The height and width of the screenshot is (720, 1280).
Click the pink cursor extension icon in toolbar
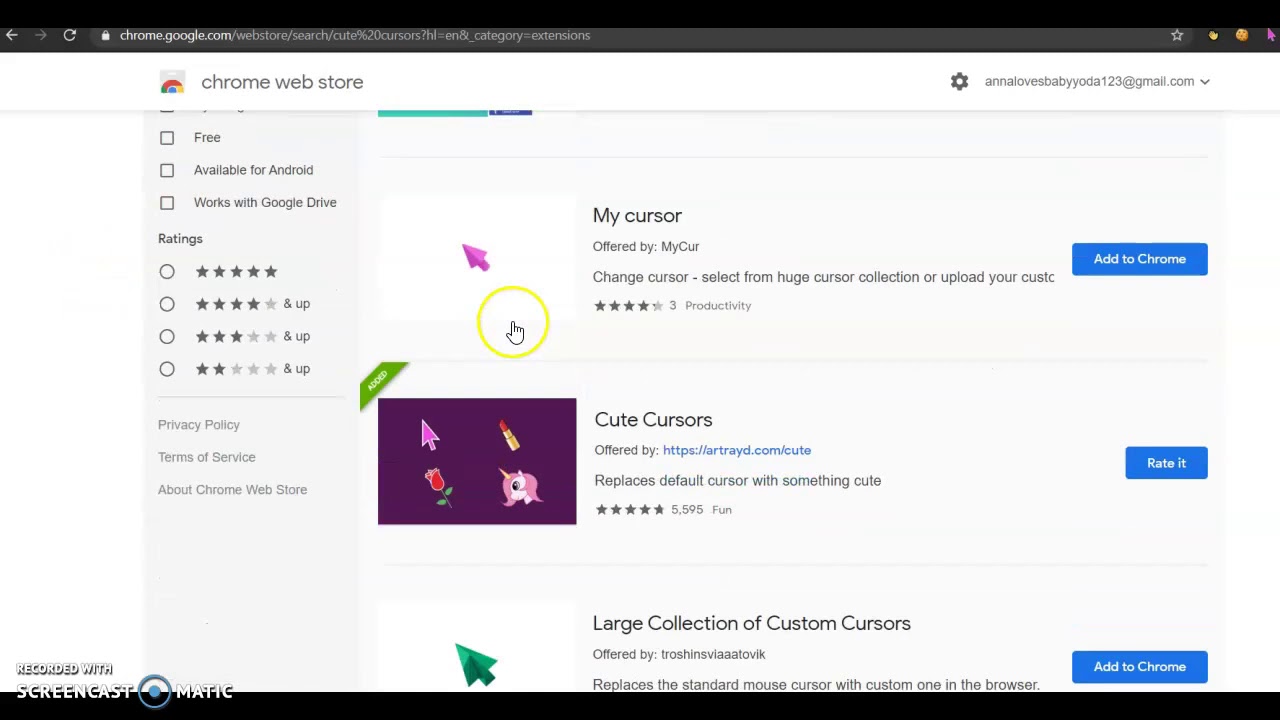[x=1271, y=35]
